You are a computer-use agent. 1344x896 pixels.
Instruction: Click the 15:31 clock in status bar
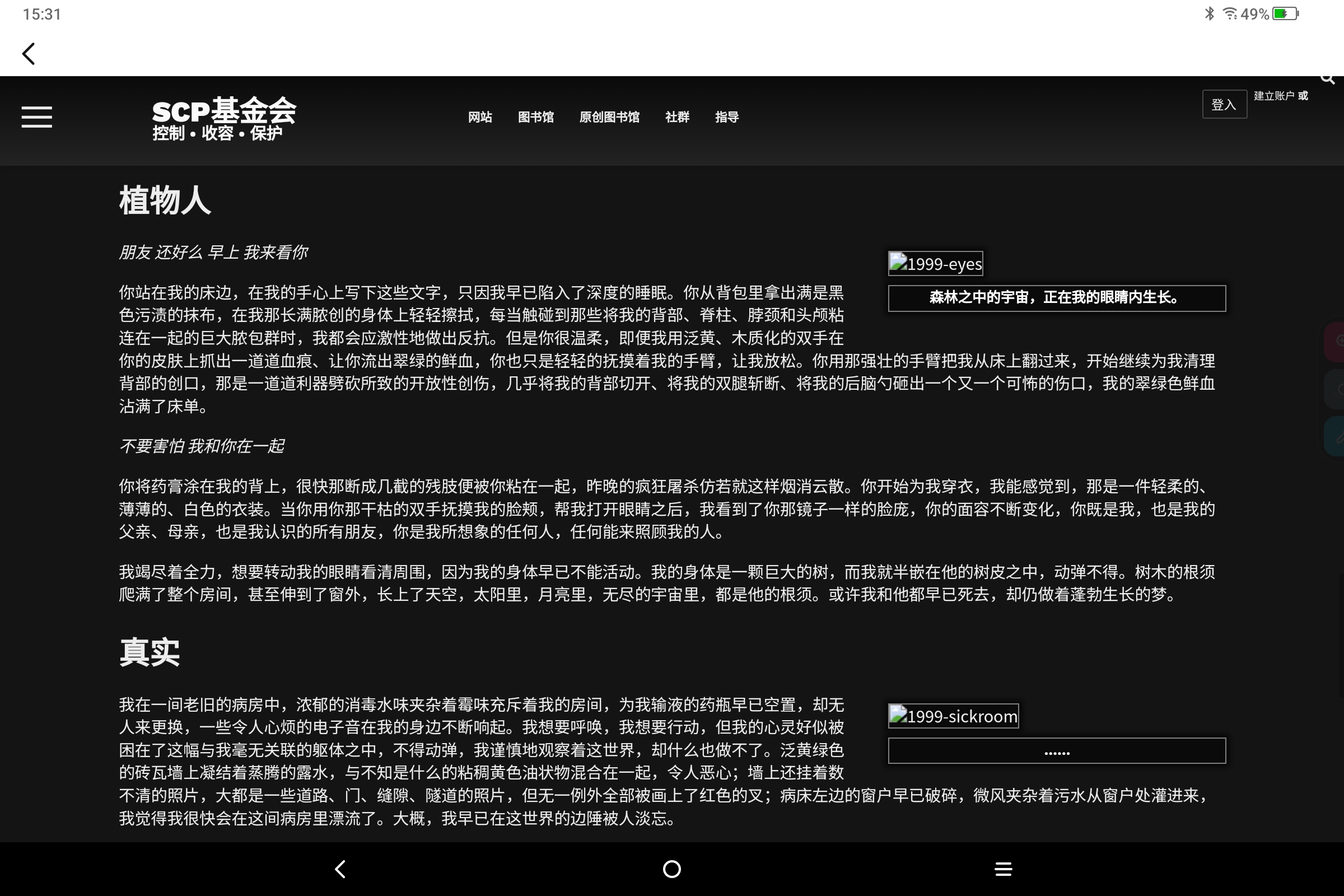tap(41, 15)
